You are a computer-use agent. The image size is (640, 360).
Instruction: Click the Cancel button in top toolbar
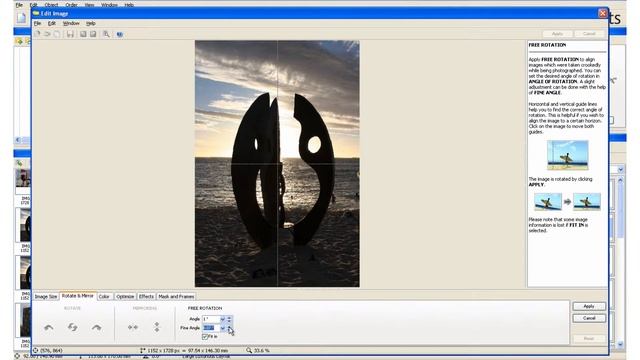coord(589,34)
